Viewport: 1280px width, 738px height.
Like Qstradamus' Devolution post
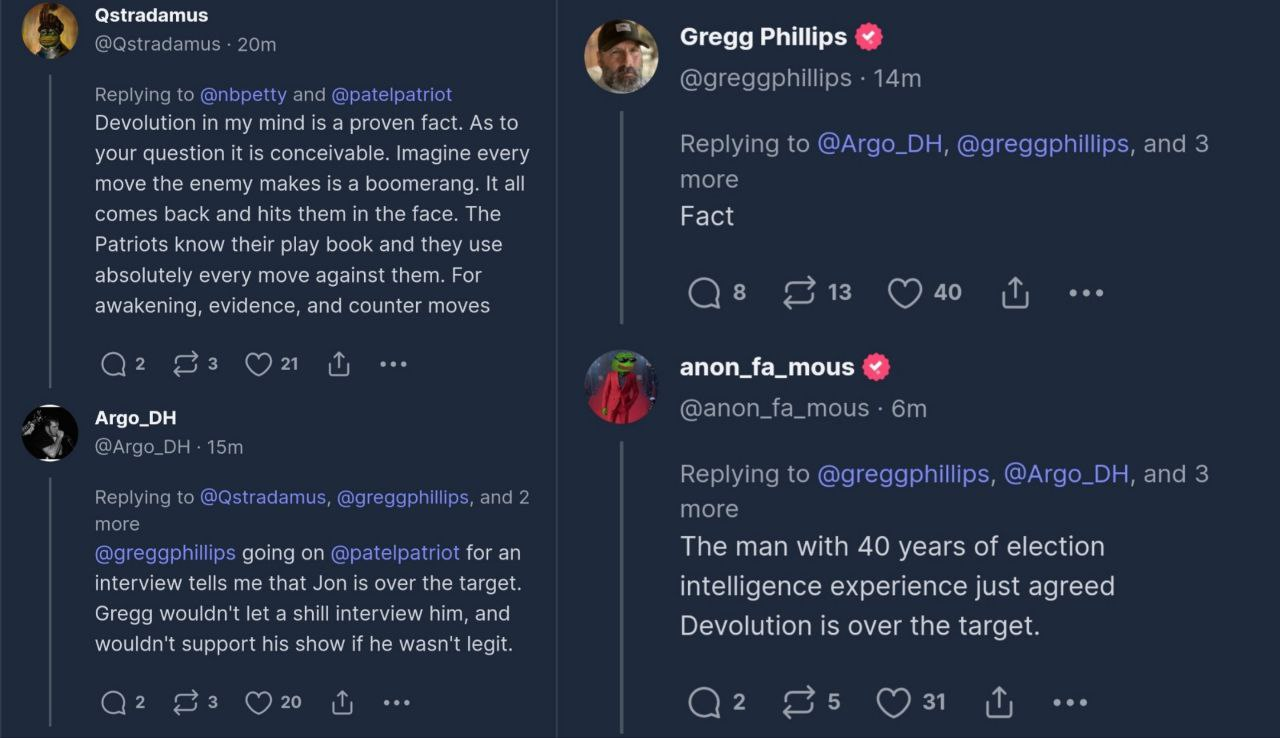point(259,364)
